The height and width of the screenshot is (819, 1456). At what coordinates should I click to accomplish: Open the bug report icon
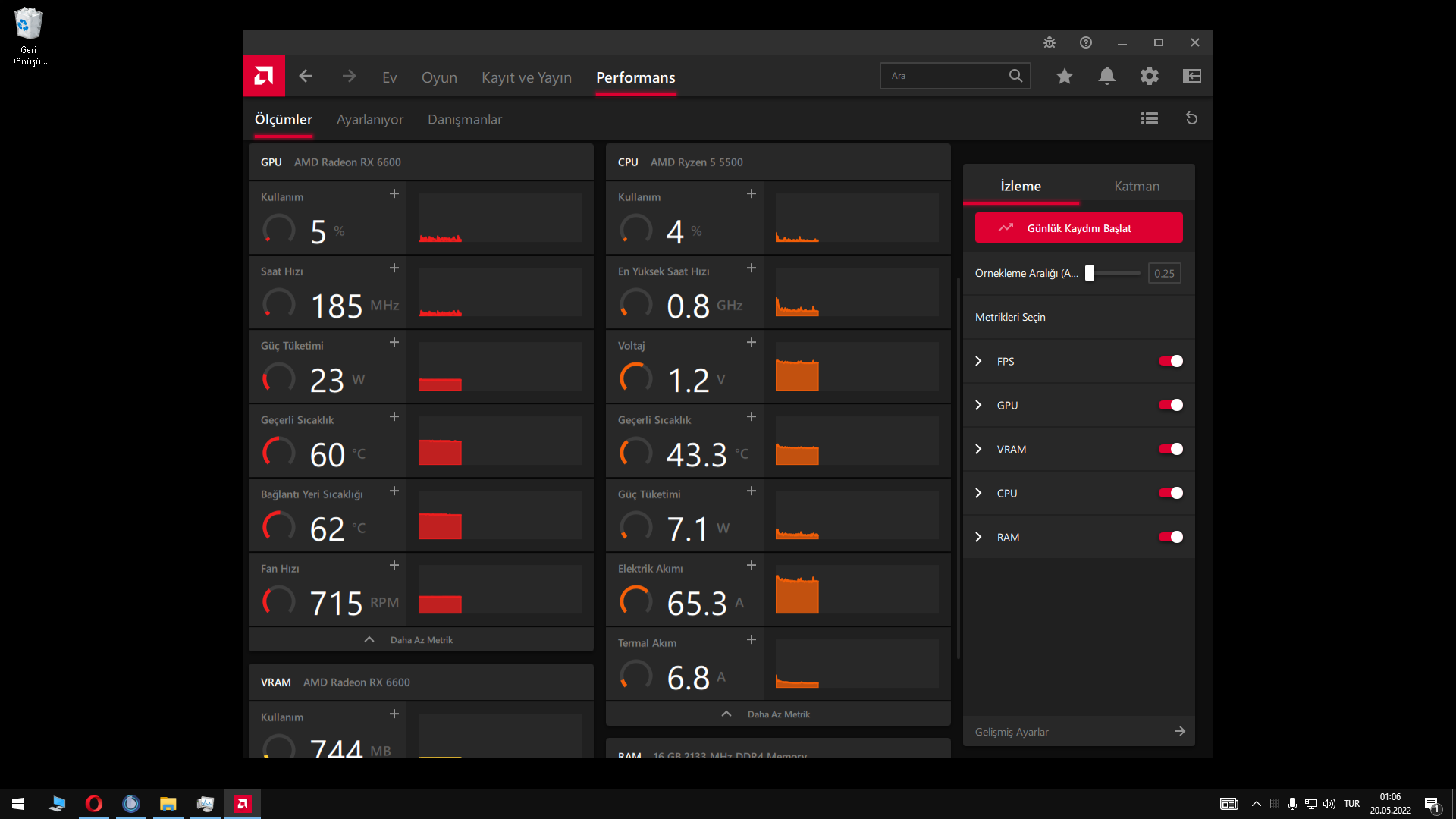tap(1050, 42)
